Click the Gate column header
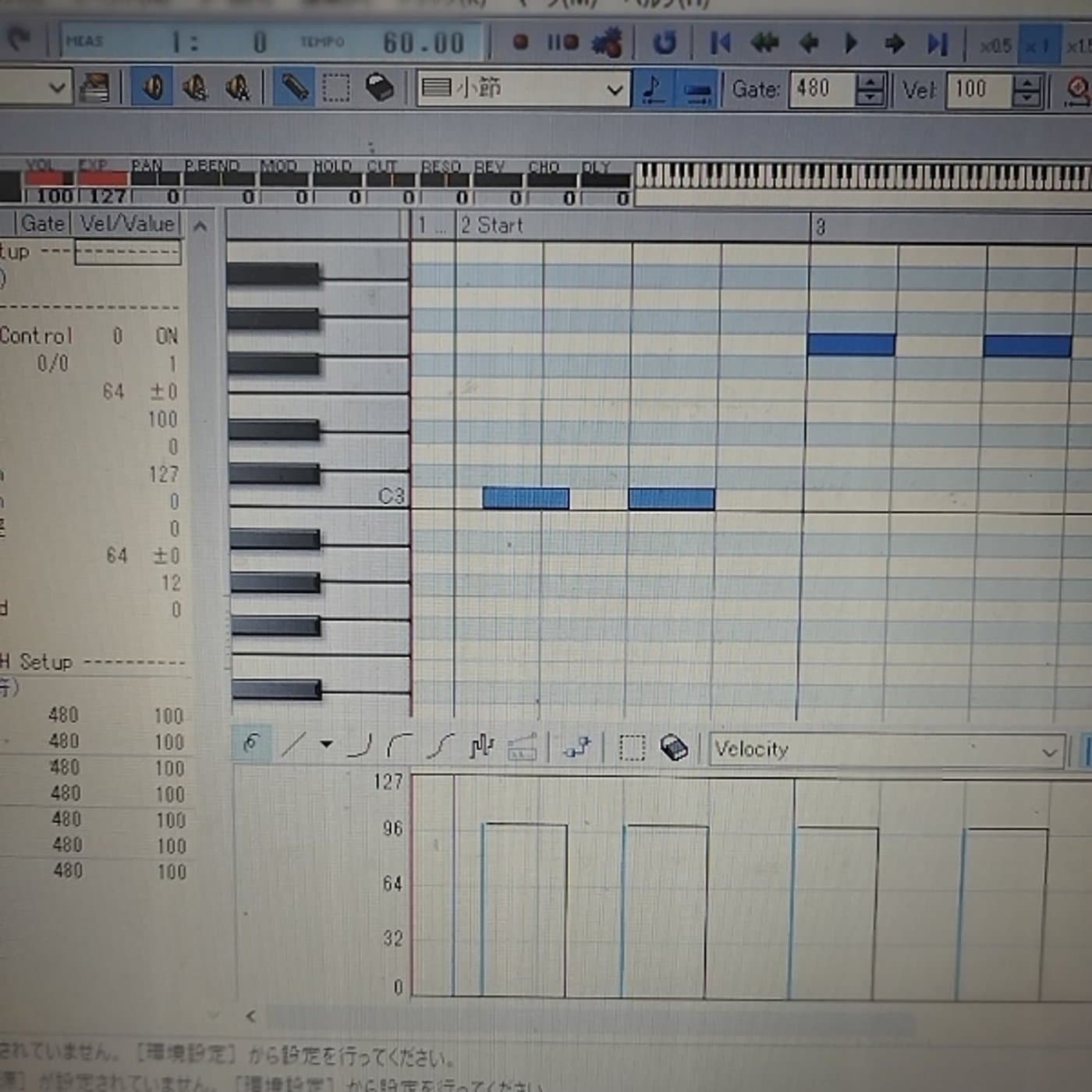The width and height of the screenshot is (1092, 1092). [x=42, y=225]
